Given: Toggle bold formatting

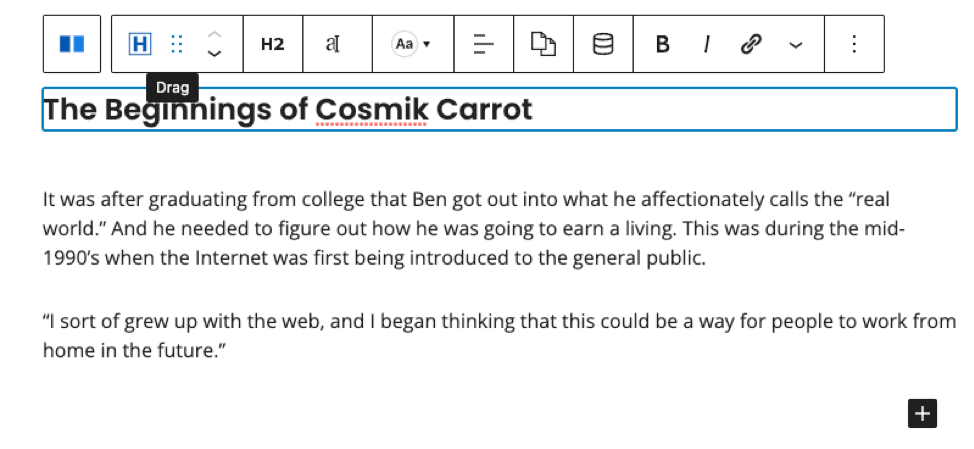Looking at the screenshot, I should tap(663, 44).
